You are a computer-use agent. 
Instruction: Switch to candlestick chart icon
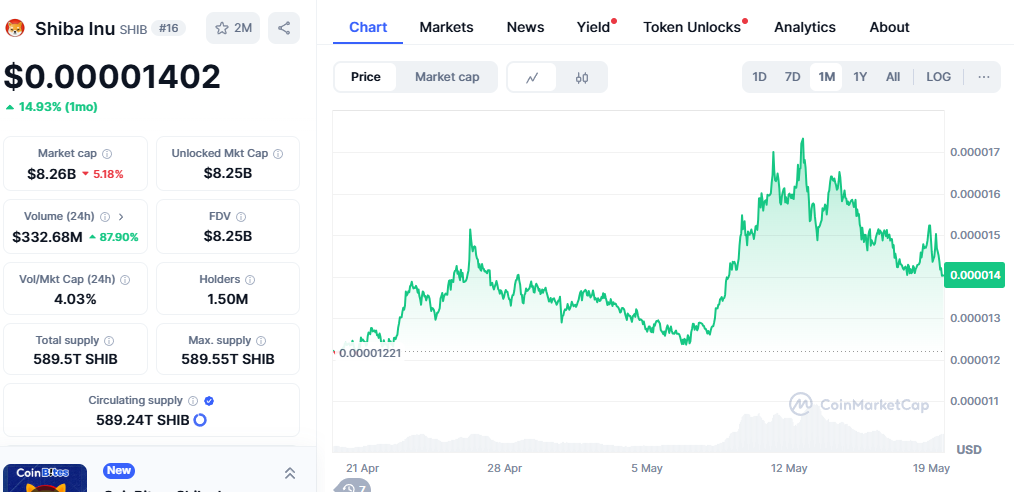tap(582, 78)
